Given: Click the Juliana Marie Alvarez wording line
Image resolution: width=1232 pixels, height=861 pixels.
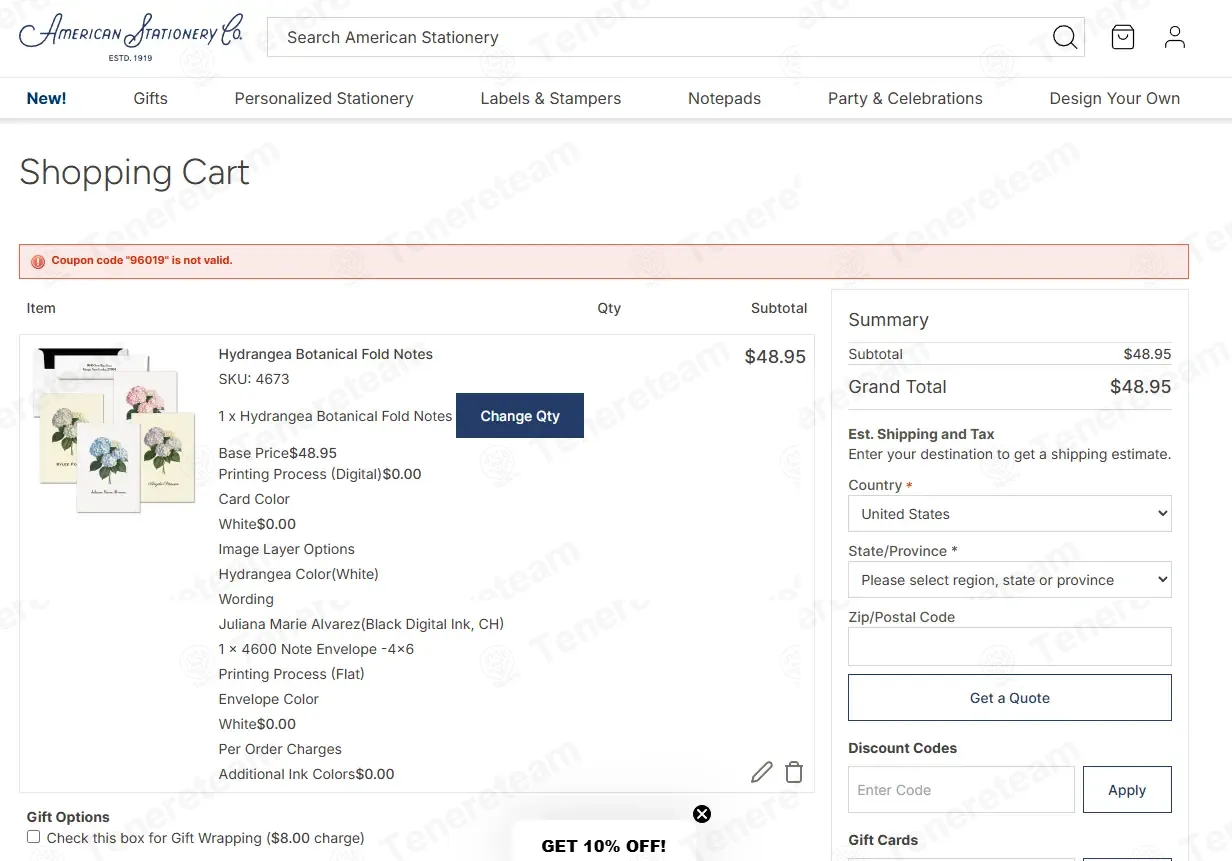Looking at the screenshot, I should (361, 624).
